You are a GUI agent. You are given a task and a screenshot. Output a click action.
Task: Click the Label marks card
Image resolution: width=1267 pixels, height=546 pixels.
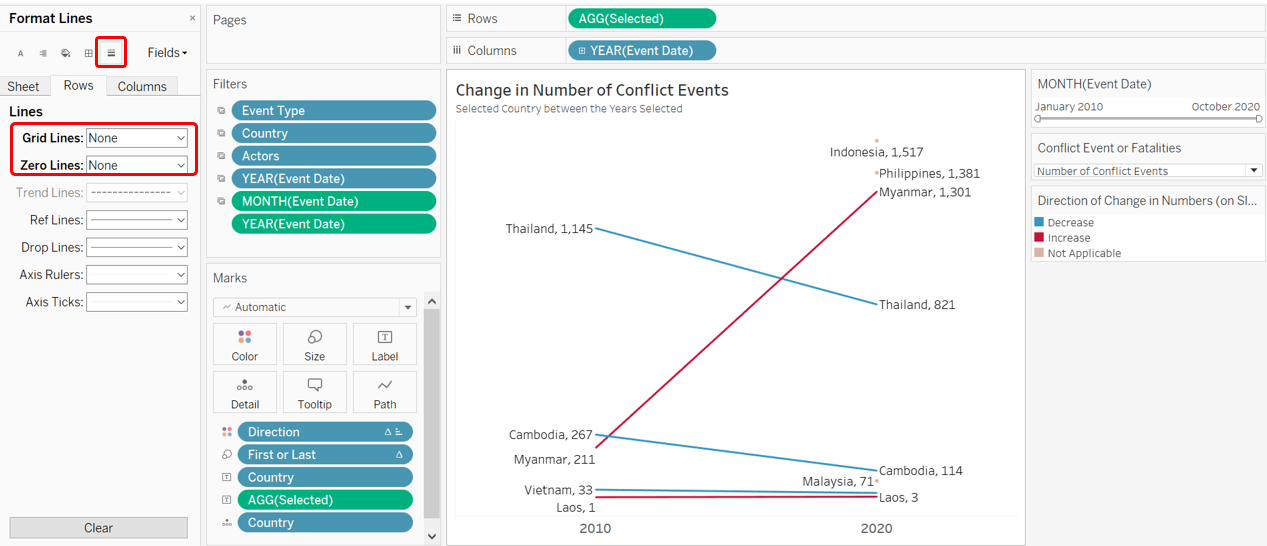point(385,344)
